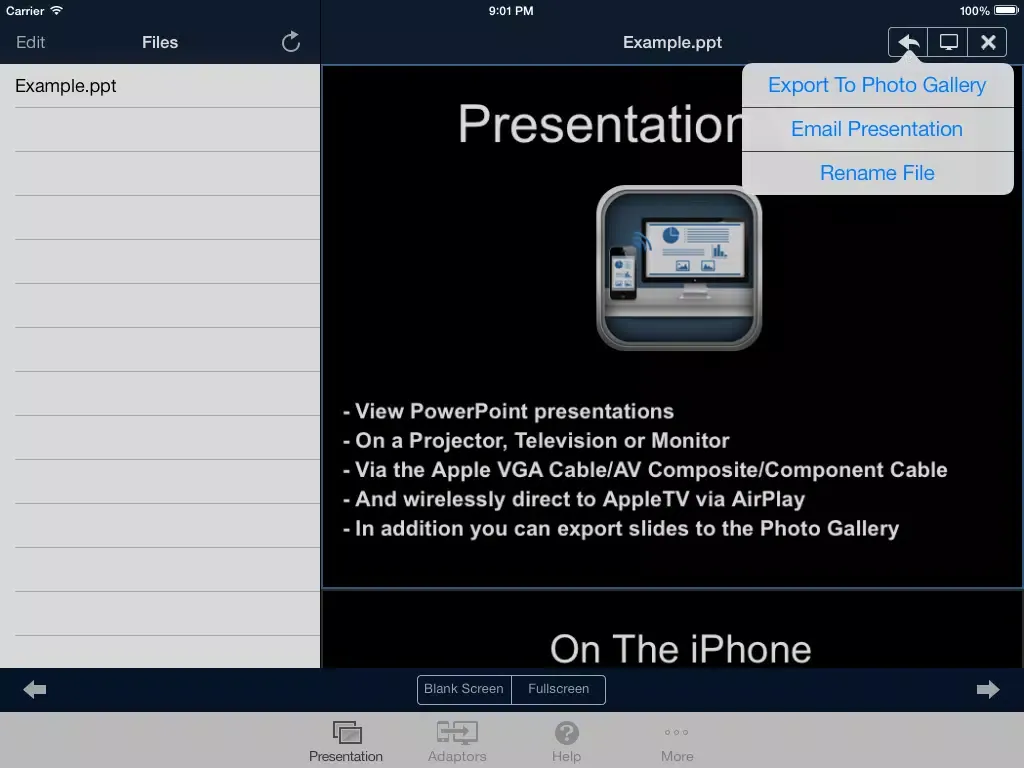Choose Export To Photo Gallery
This screenshot has width=1024, height=768.
click(x=877, y=85)
